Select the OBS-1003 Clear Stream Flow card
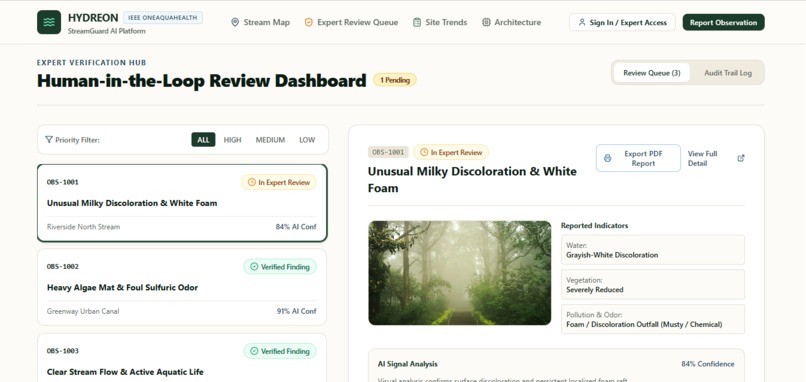This screenshot has height=382, width=806. click(182, 358)
